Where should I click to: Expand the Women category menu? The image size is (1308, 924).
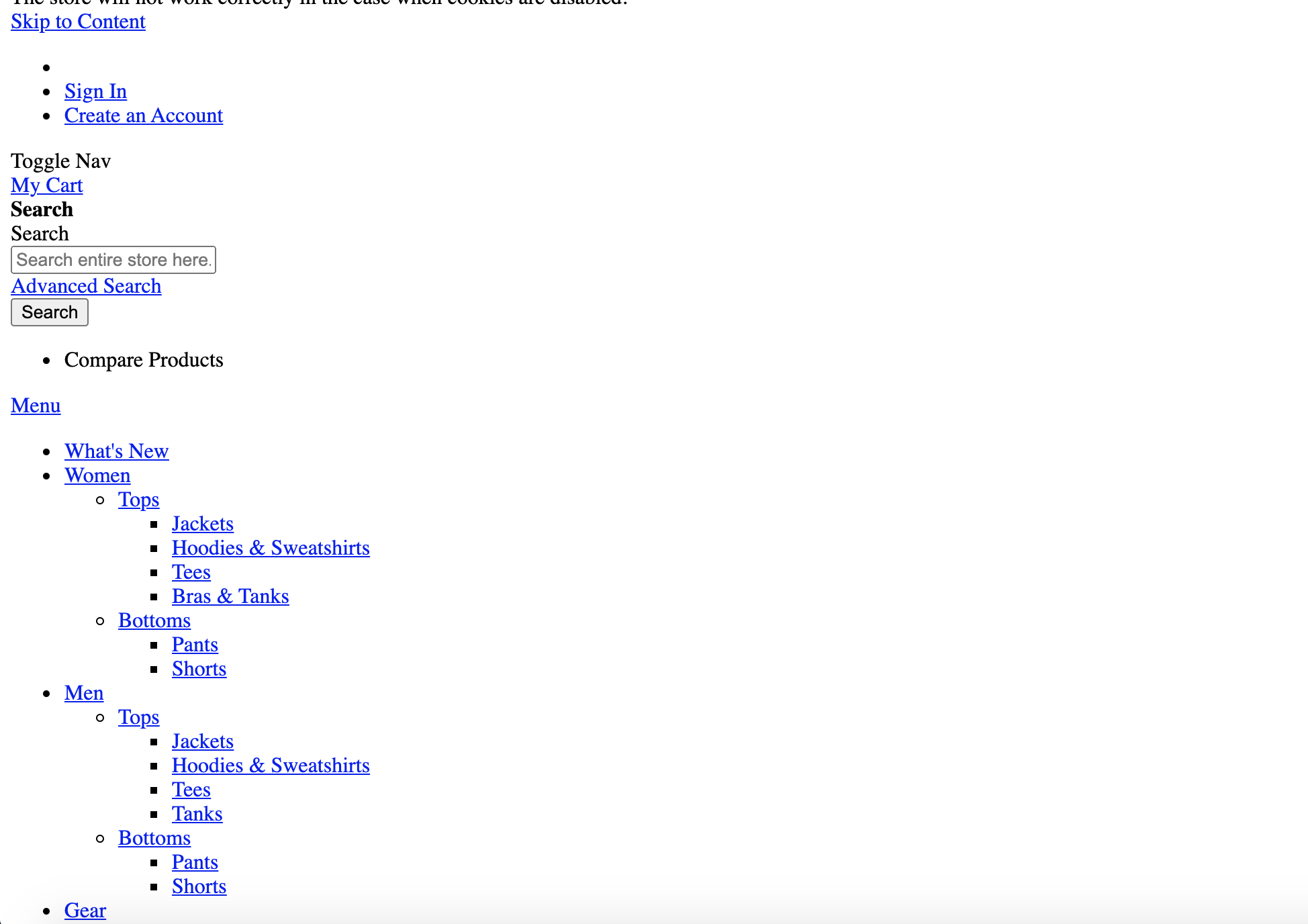pyautogui.click(x=97, y=475)
